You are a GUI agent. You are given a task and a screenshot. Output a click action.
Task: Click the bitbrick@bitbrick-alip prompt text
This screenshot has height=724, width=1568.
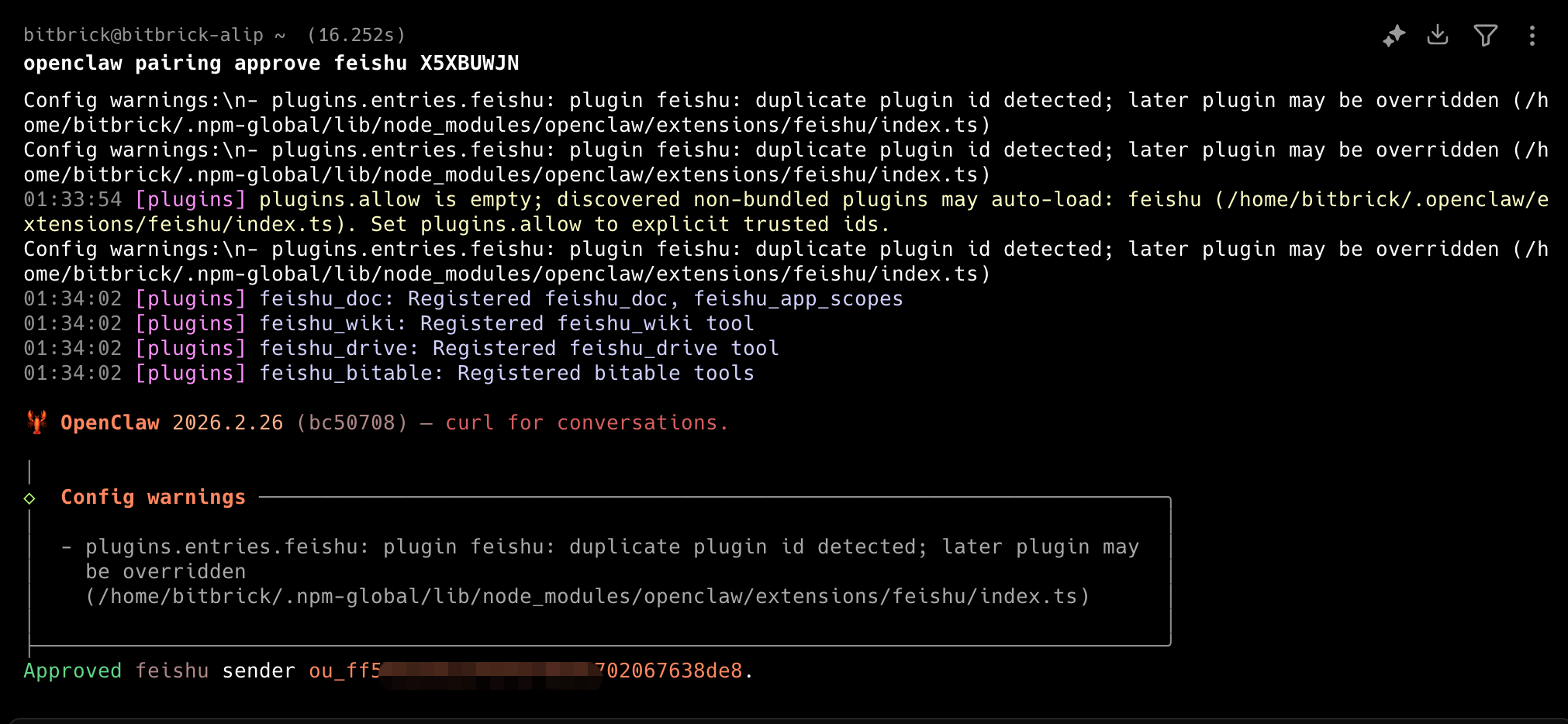click(143, 35)
